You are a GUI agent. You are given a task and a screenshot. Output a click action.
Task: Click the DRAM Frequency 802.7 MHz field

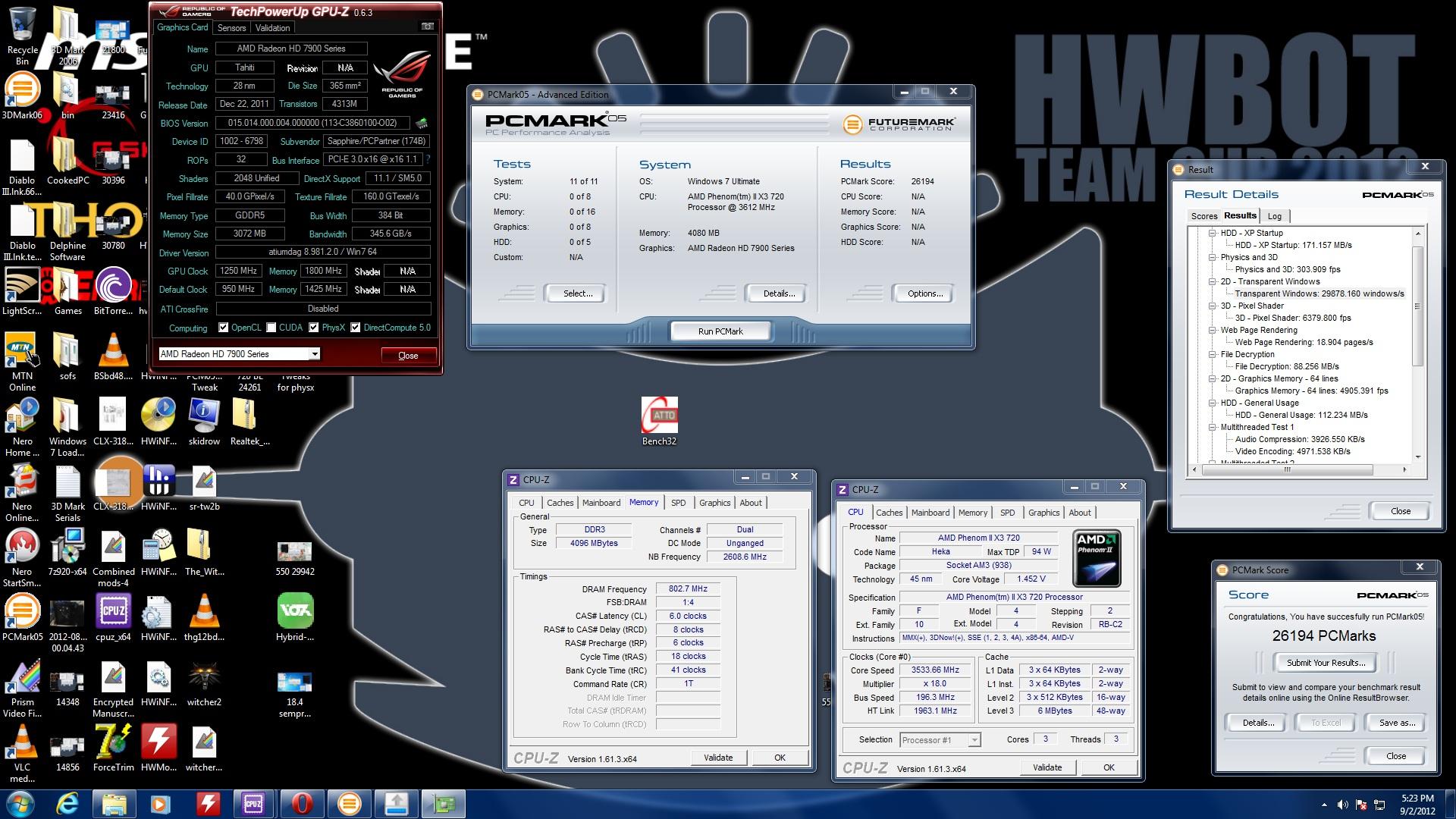click(x=688, y=589)
